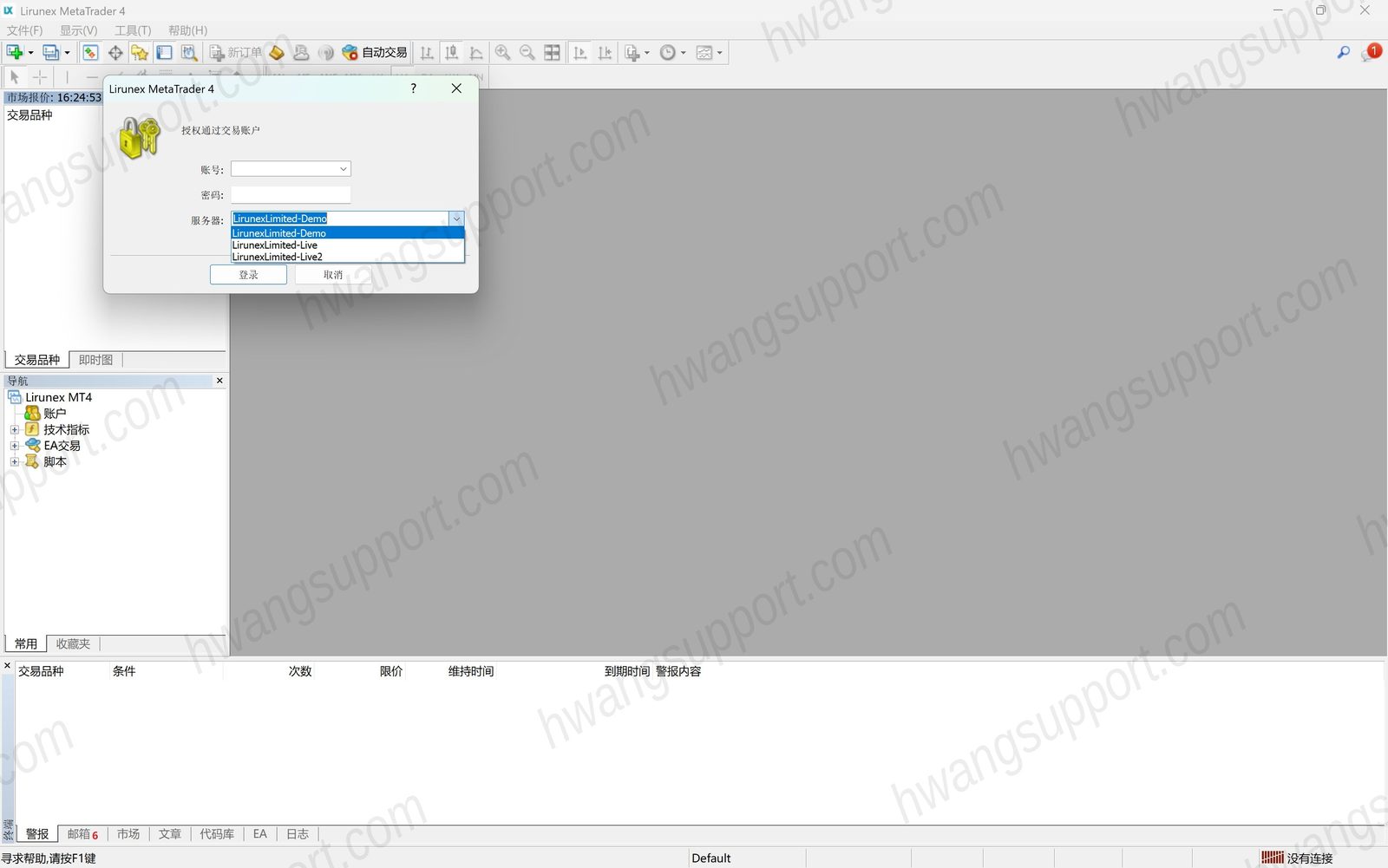1388x868 pixels.
Task: Click the tile windows grid icon
Action: click(x=552, y=53)
